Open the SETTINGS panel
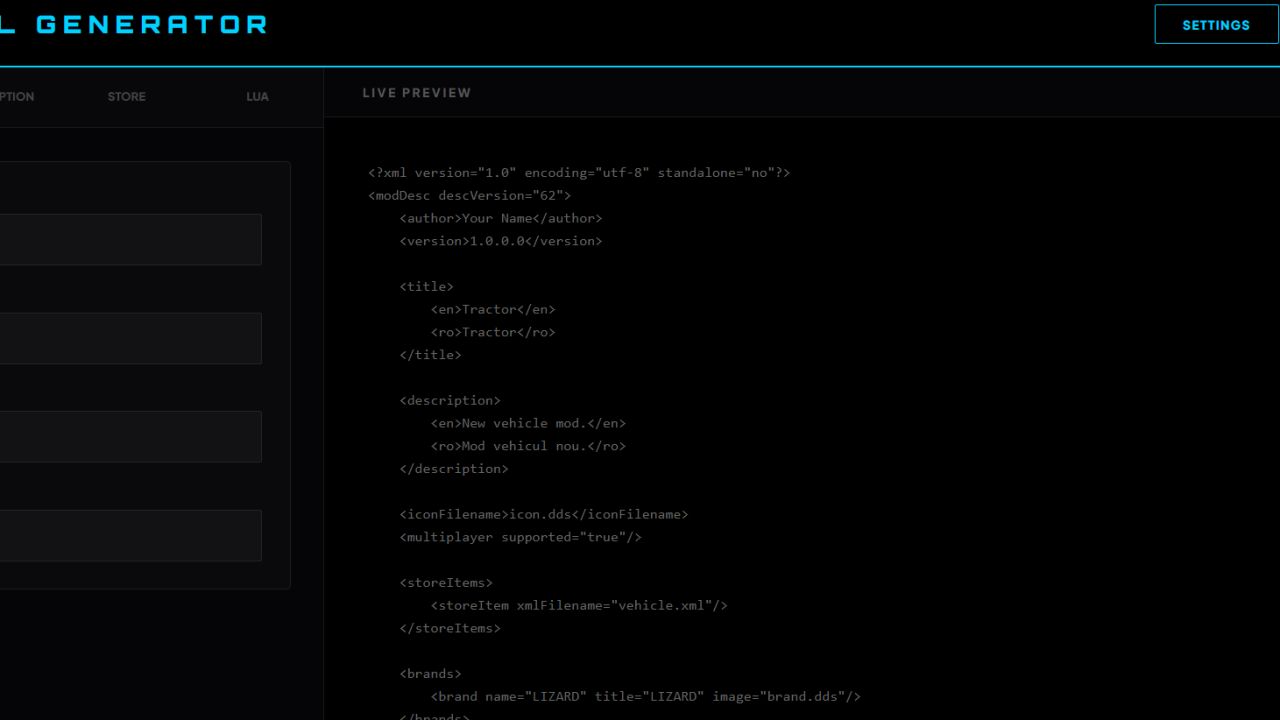 pos(1216,24)
